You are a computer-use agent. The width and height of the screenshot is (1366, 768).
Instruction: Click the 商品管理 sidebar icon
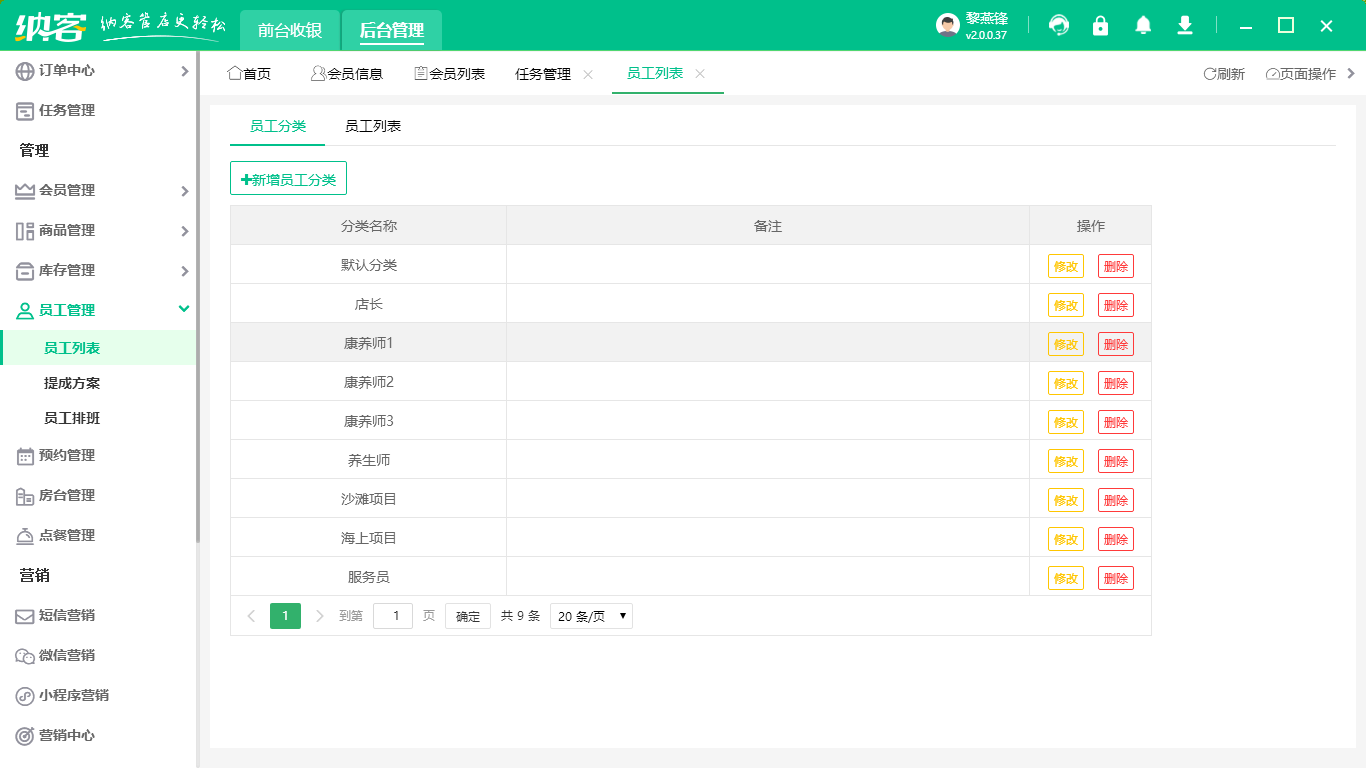pos(25,231)
